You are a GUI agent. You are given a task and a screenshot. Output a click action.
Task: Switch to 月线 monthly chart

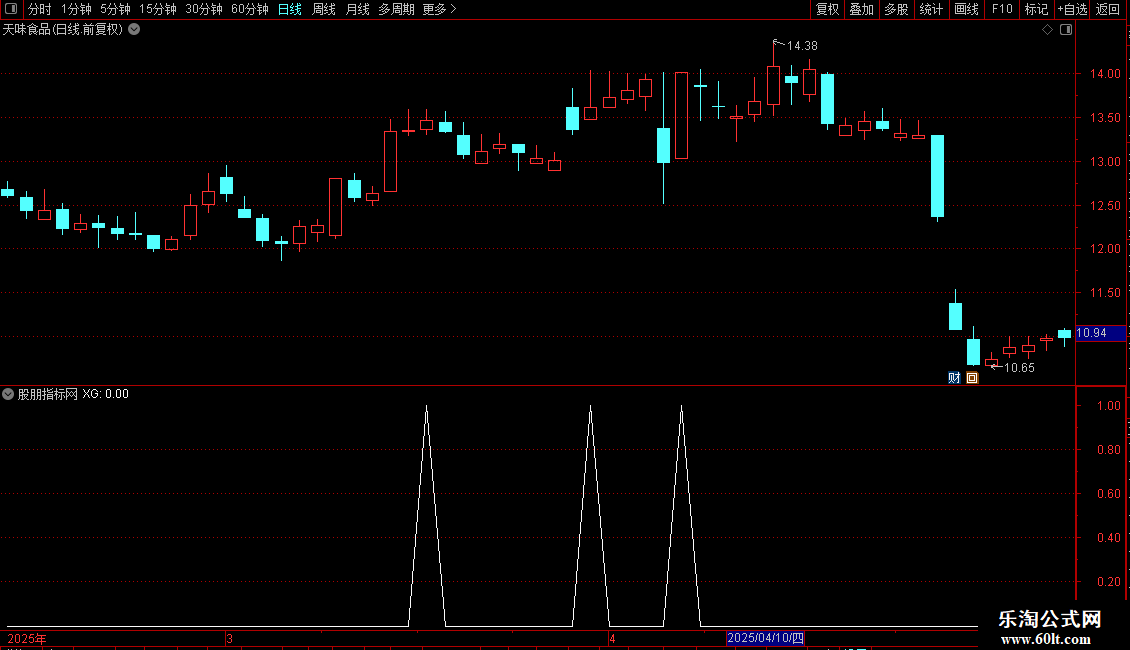pos(357,9)
